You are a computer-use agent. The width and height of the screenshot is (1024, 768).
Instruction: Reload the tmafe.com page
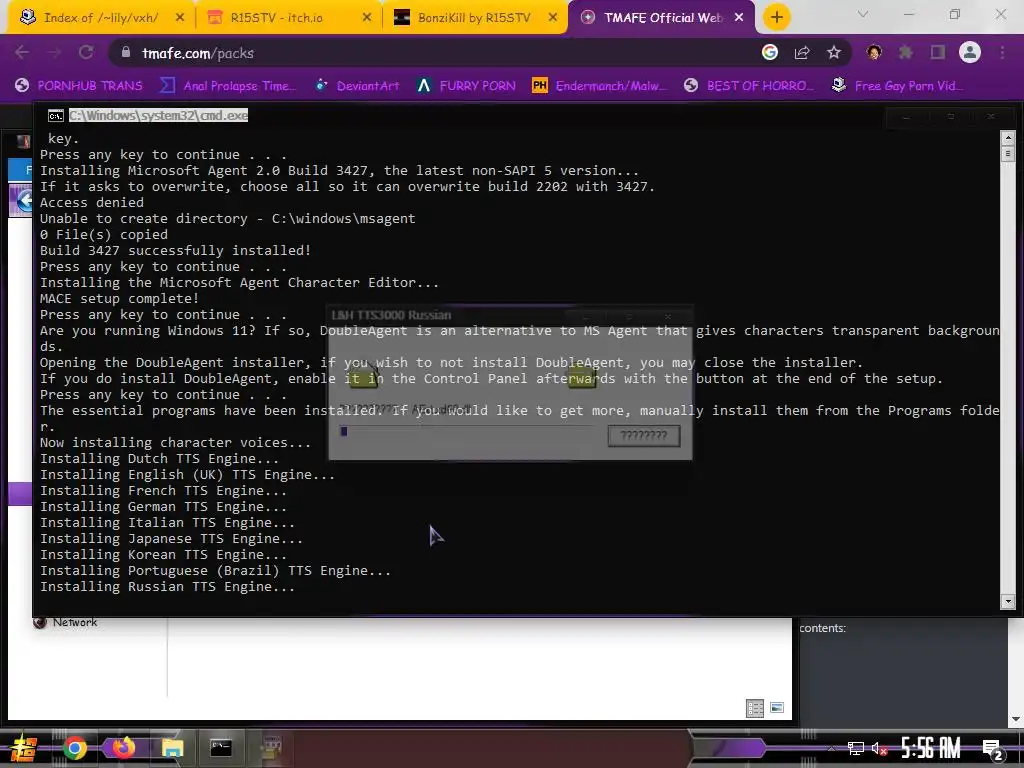(86, 53)
